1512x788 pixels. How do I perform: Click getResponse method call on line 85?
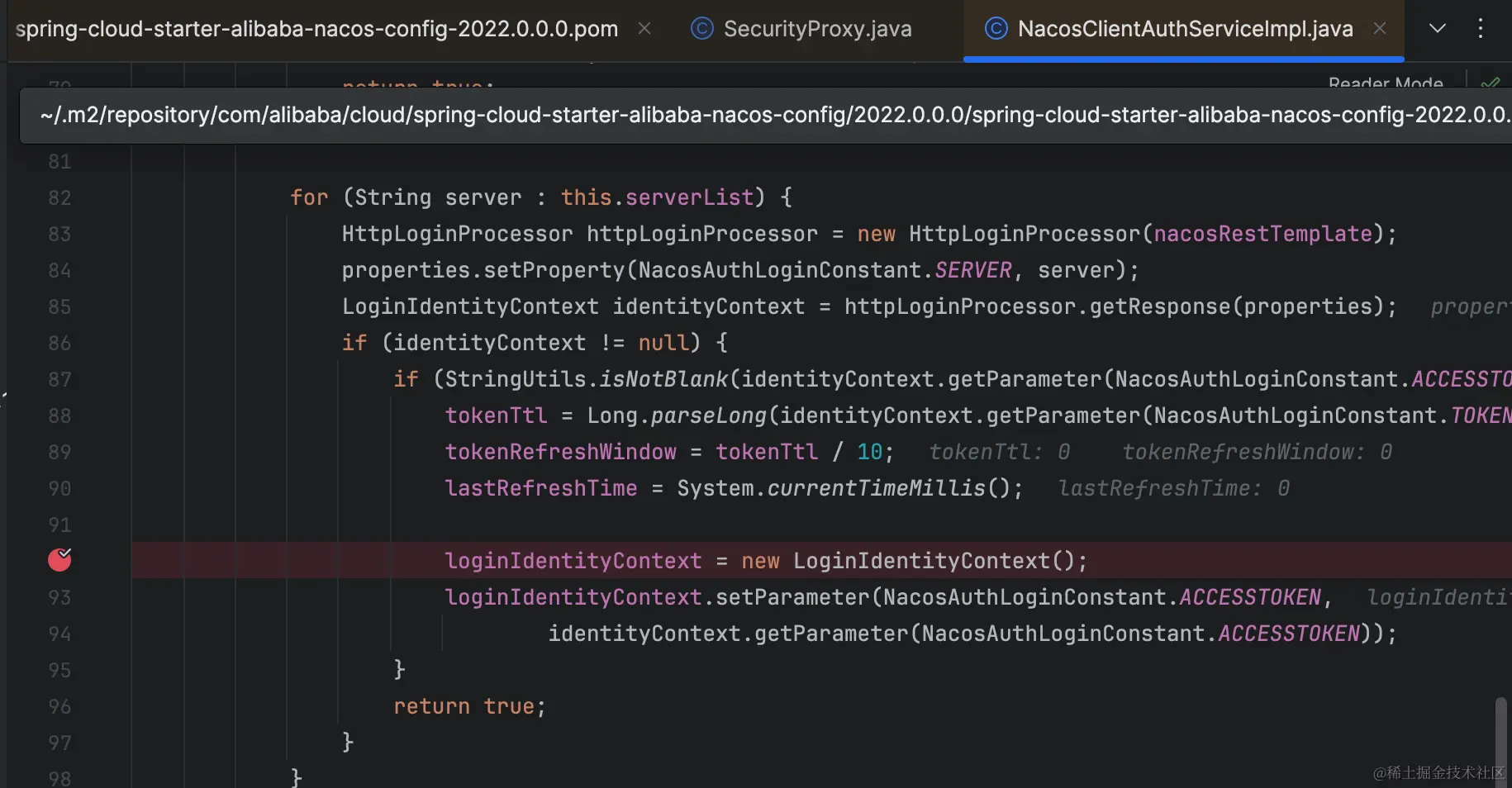pyautogui.click(x=1159, y=306)
